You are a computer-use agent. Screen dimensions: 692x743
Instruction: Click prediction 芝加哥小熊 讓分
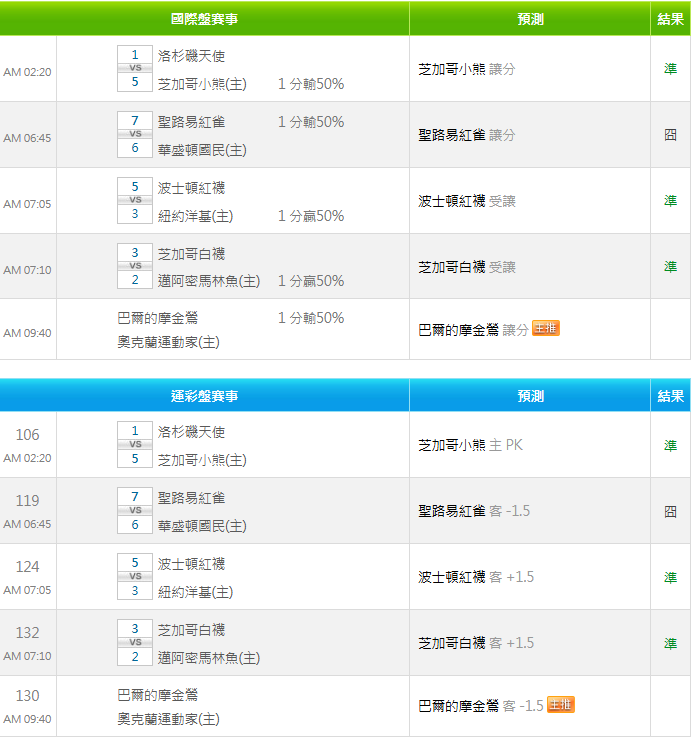[466, 69]
